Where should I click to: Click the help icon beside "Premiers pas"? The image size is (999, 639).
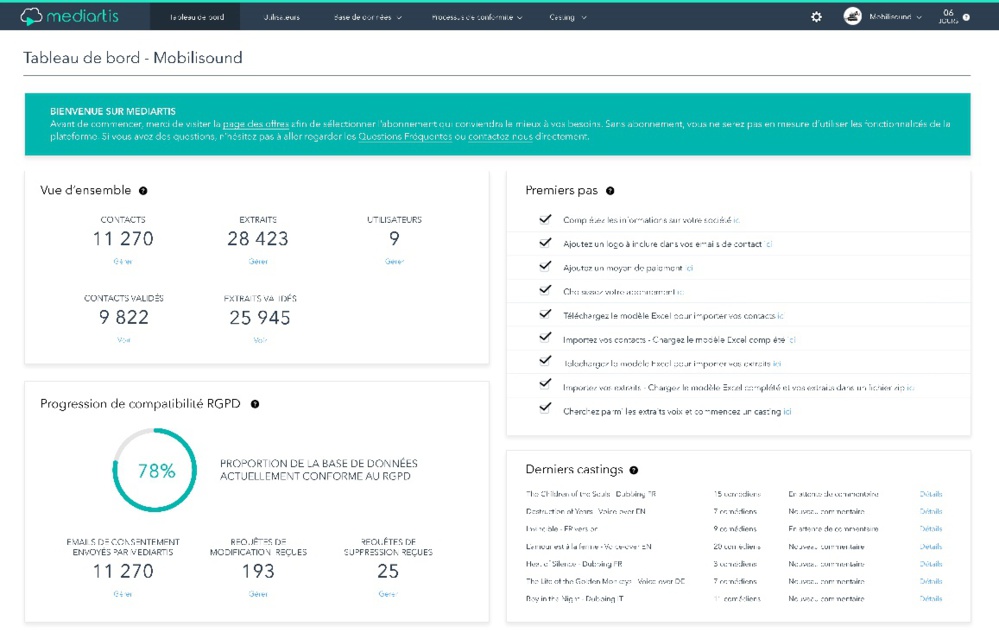click(x=610, y=190)
